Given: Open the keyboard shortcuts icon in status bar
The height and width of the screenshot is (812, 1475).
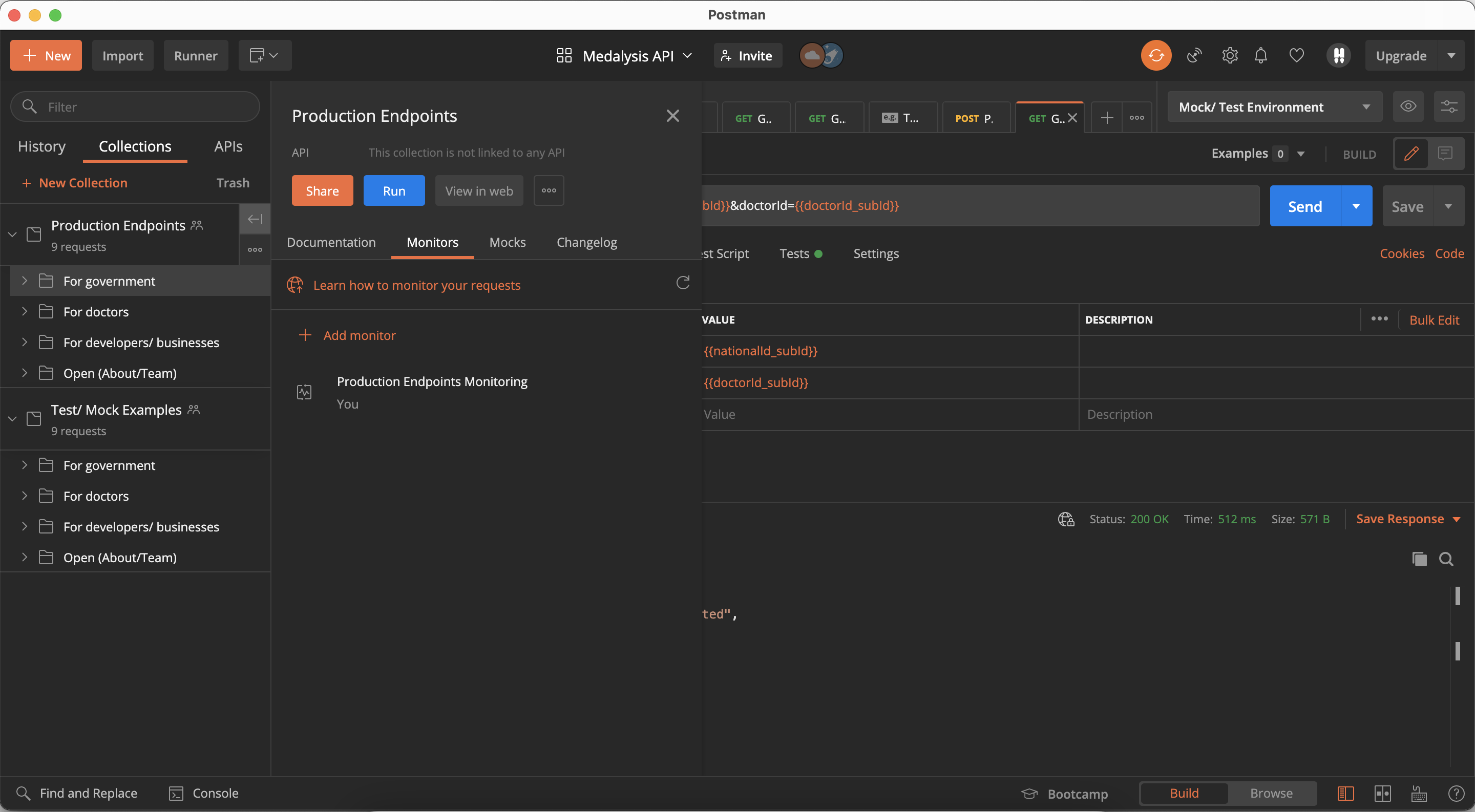Looking at the screenshot, I should (x=1418, y=793).
